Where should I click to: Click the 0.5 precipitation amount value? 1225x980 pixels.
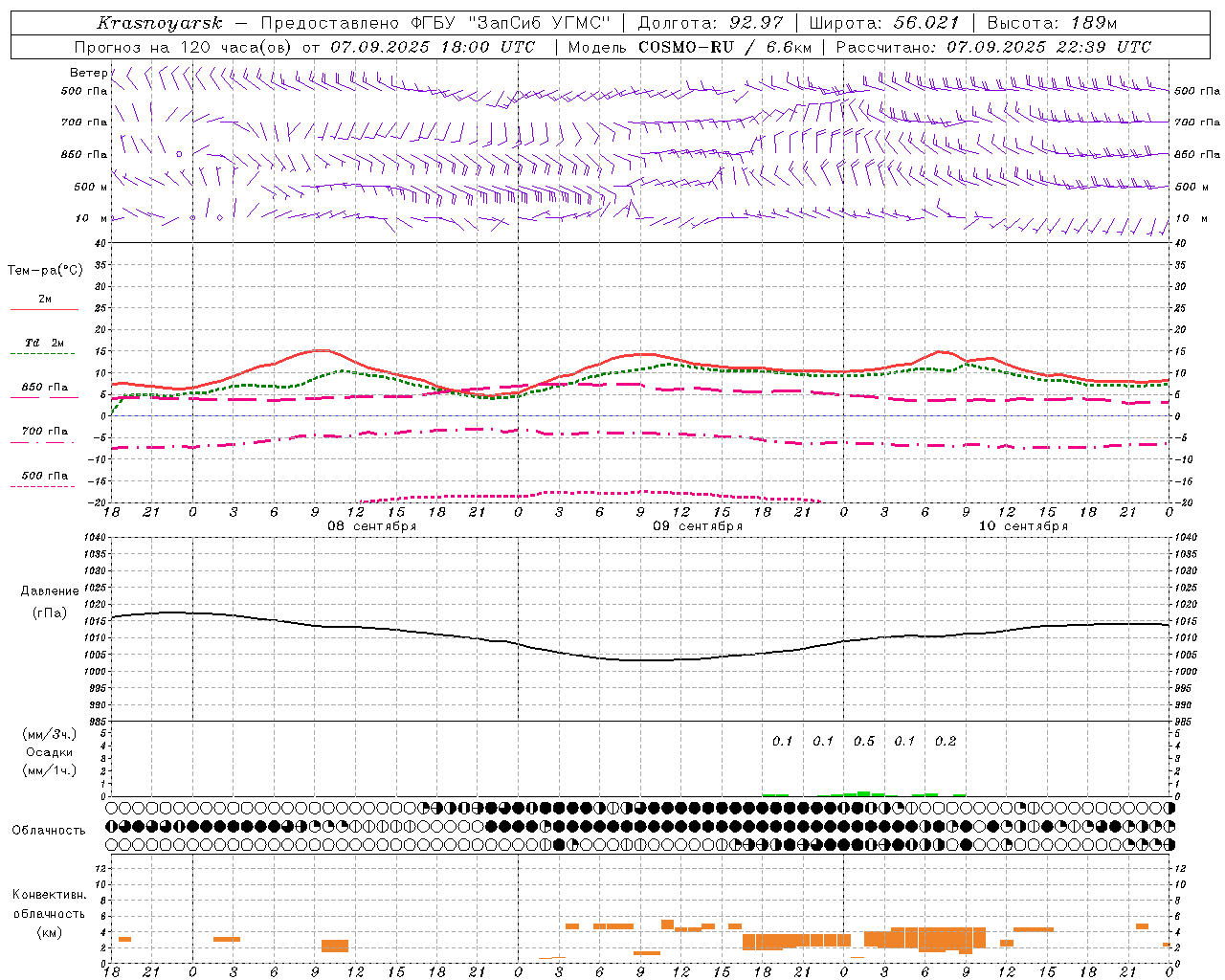tap(864, 742)
